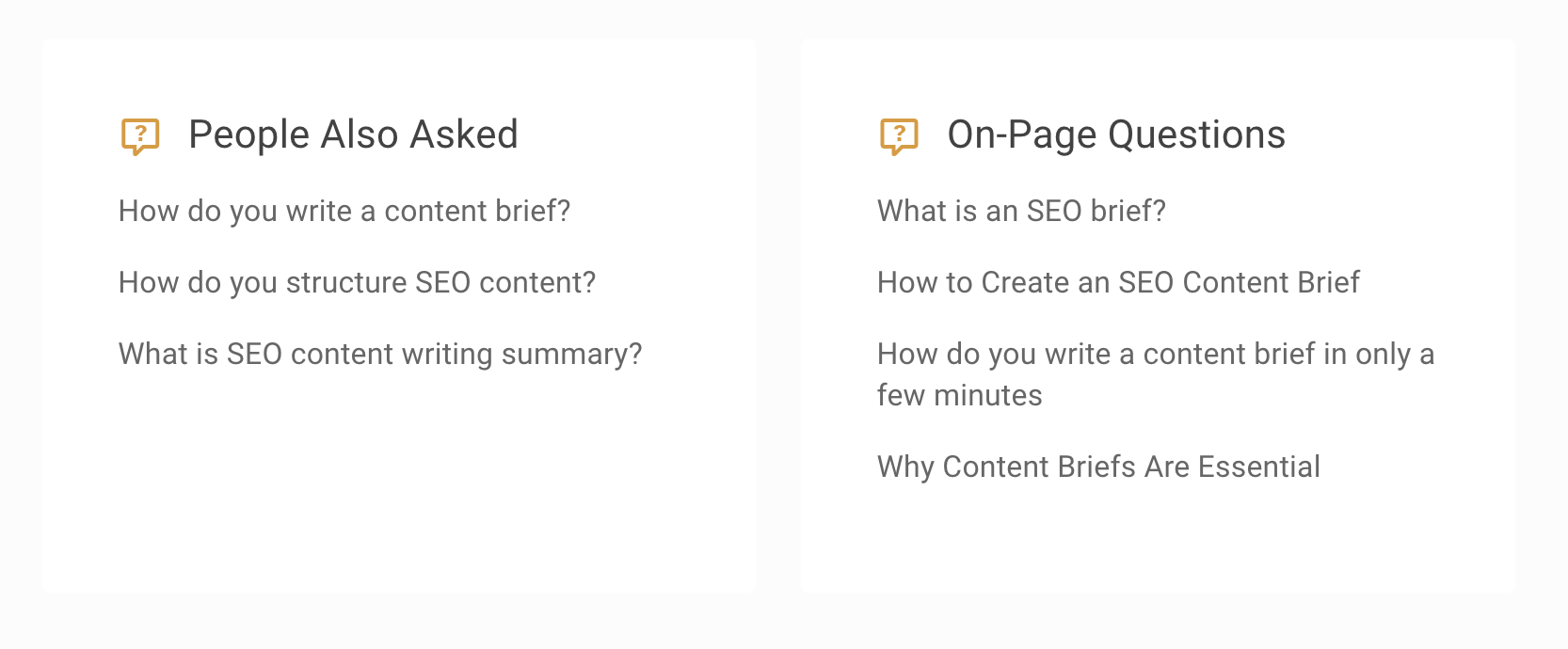This screenshot has height=649, width=1568.
Task: Click the question bubble icon beside People Also Asked
Action: pyautogui.click(x=139, y=135)
